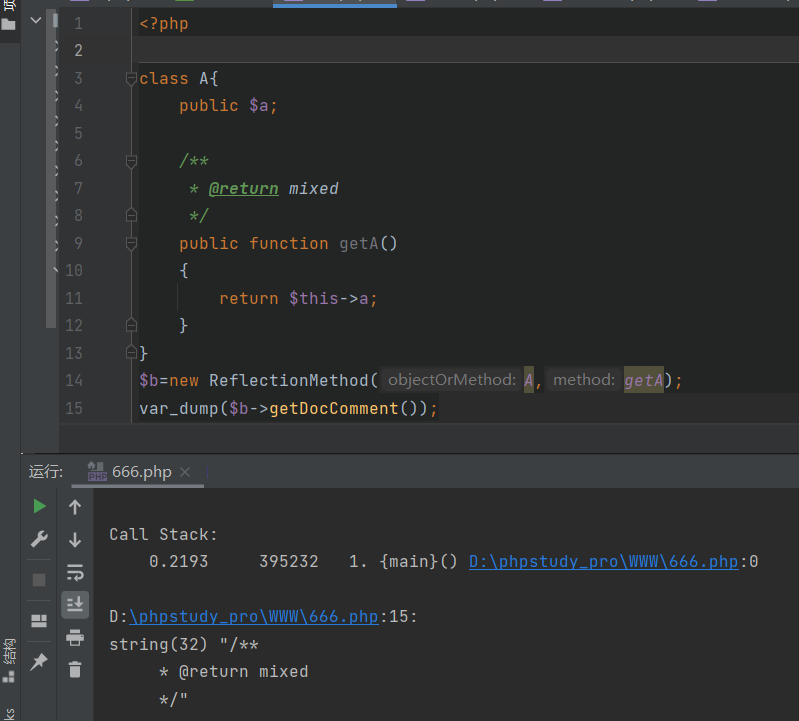Viewport: 799px width, 721px height.
Task: Fold the doc comment at line 6
Action: (x=131, y=161)
